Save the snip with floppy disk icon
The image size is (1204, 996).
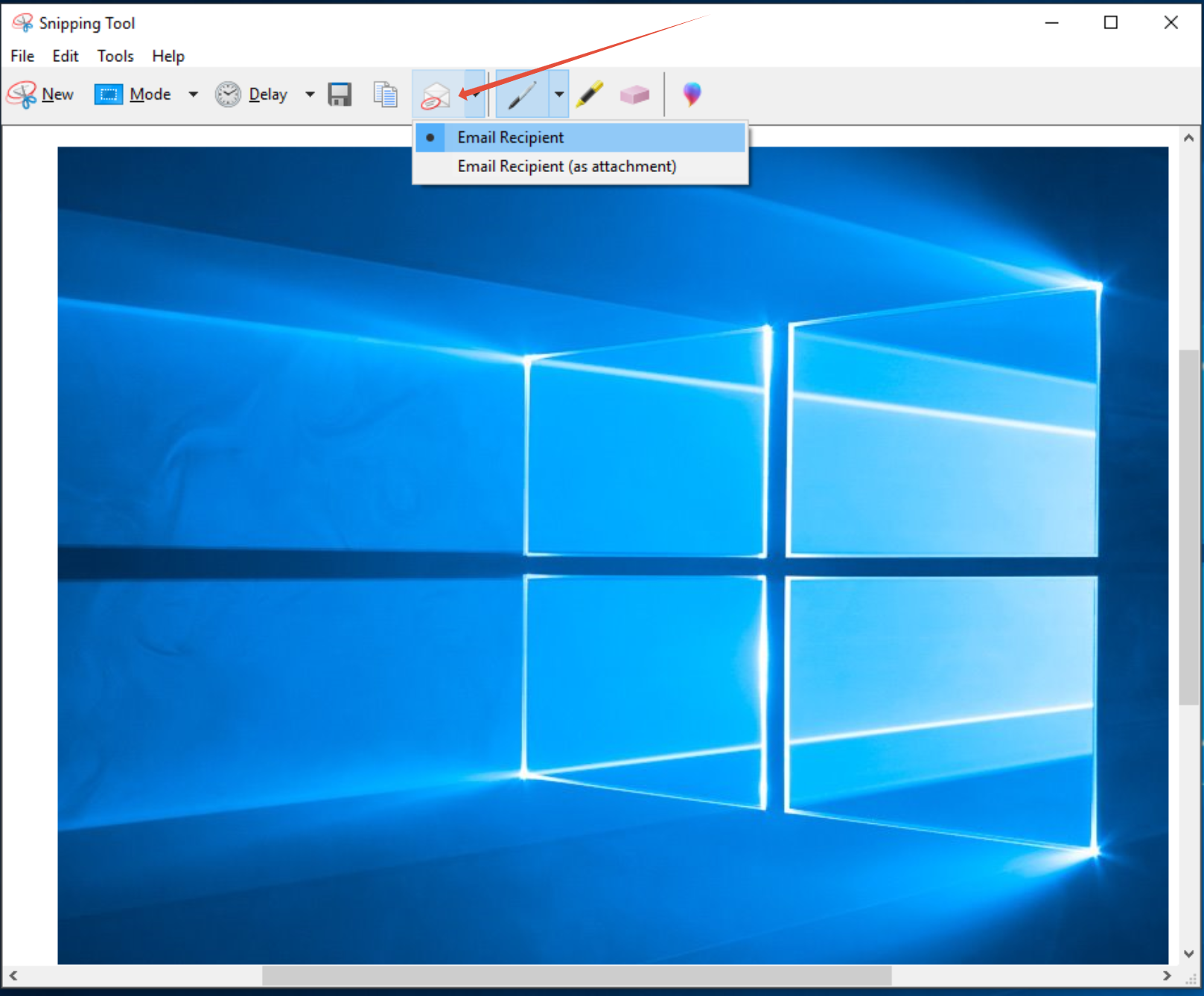340,95
